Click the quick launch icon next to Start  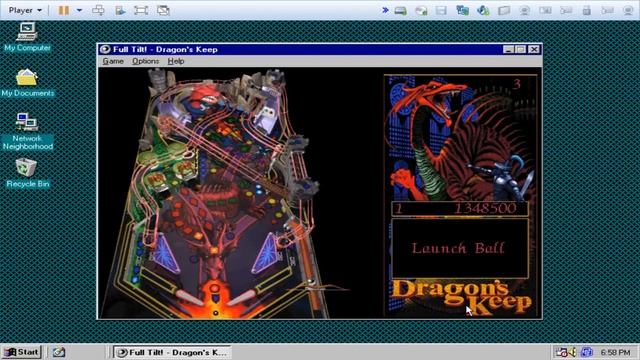pos(59,352)
